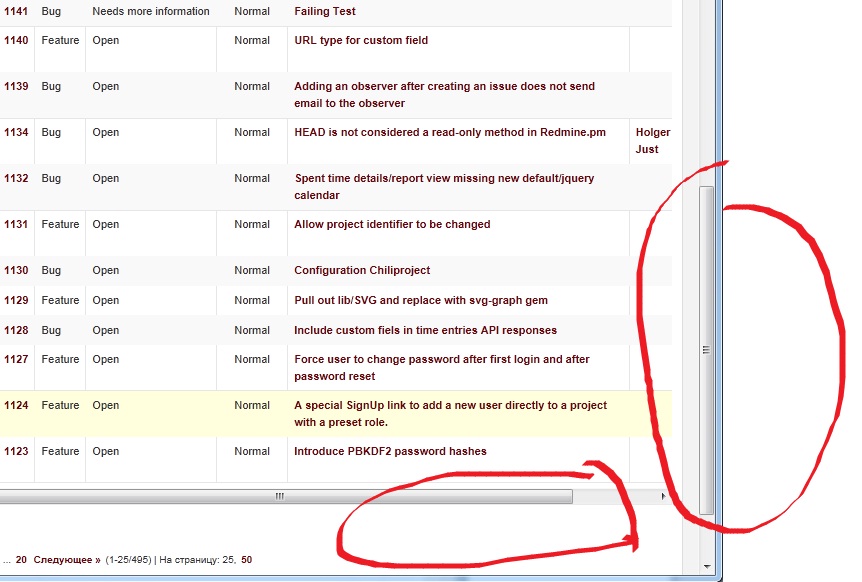Click the 'Normal' priority cell of issue 1132
Viewport: 862px width, 582px height.
(x=252, y=178)
